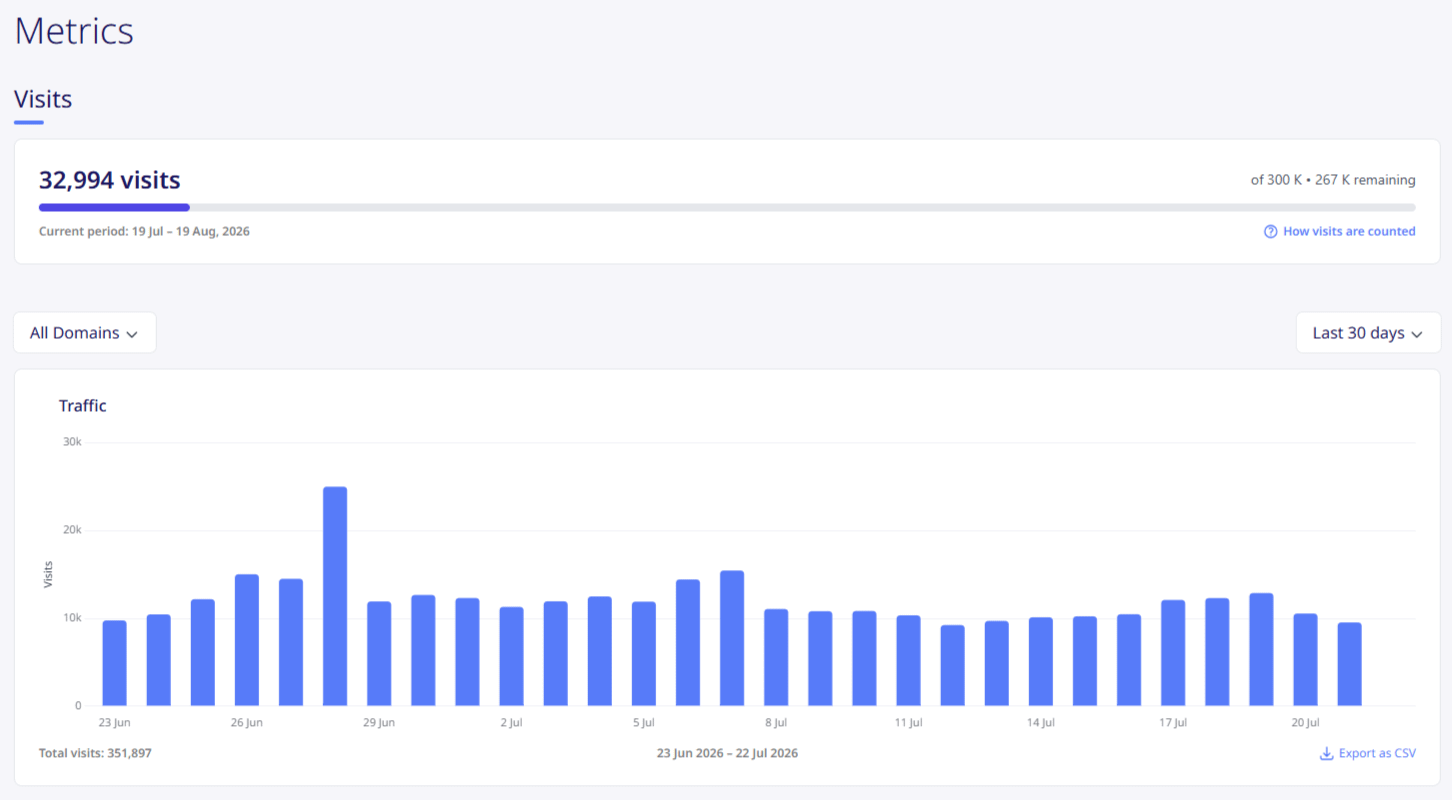Image resolution: width=1452 pixels, height=800 pixels.
Task: Click the bar above 29 Jun
Action: [x=379, y=654]
